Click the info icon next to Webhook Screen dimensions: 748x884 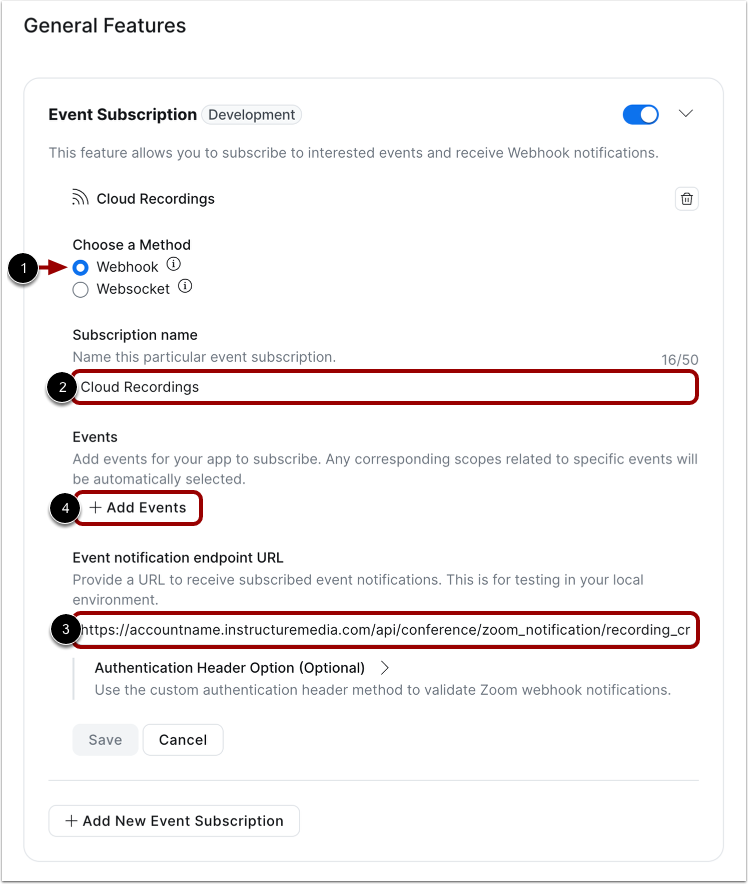coord(174,265)
